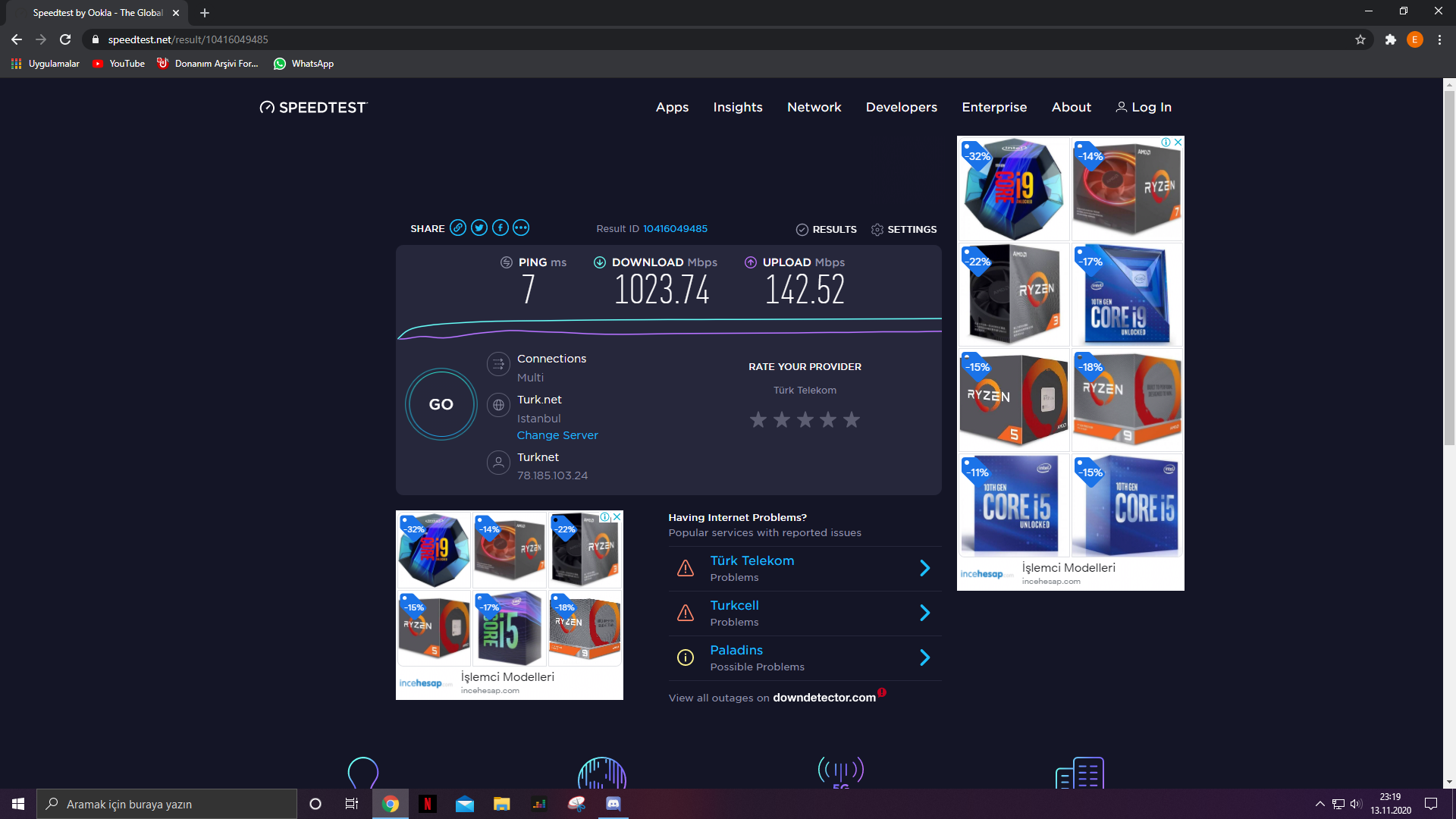Open the Network menu item
Screen dimensions: 1456x819
tap(814, 107)
